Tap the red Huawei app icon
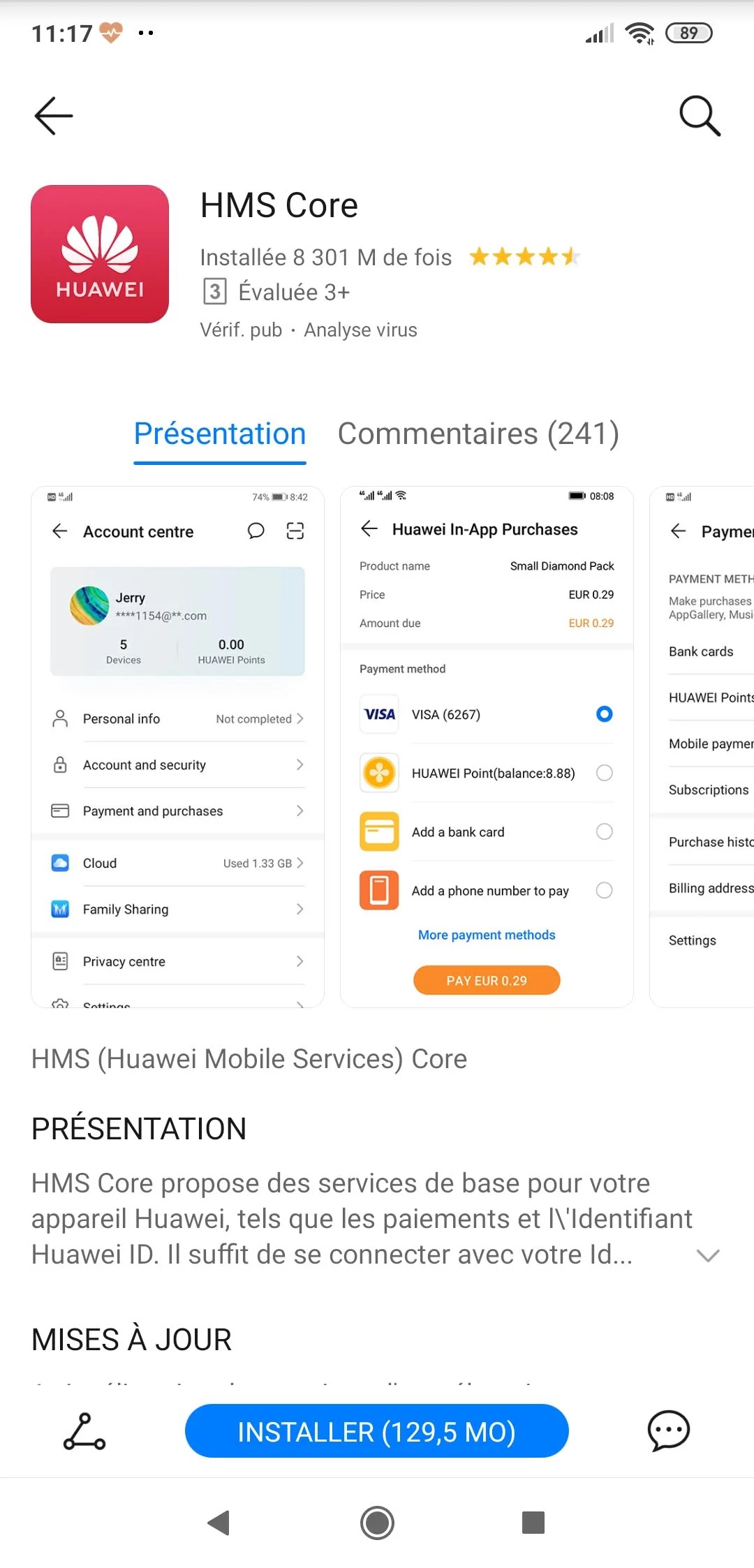Viewport: 754px width, 1568px height. [100, 254]
